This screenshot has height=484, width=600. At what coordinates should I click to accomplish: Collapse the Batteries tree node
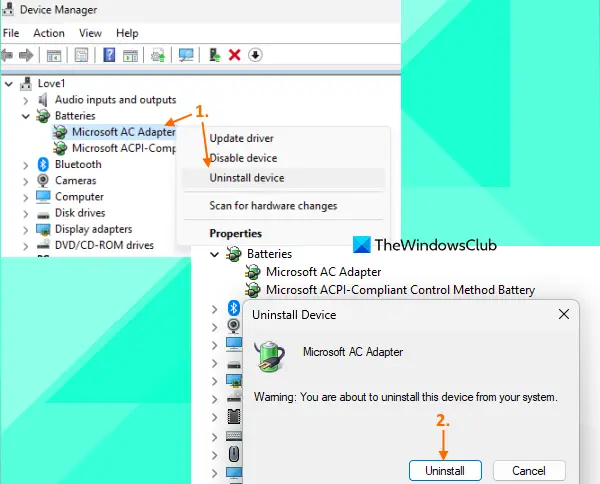pyautogui.click(x=26, y=116)
